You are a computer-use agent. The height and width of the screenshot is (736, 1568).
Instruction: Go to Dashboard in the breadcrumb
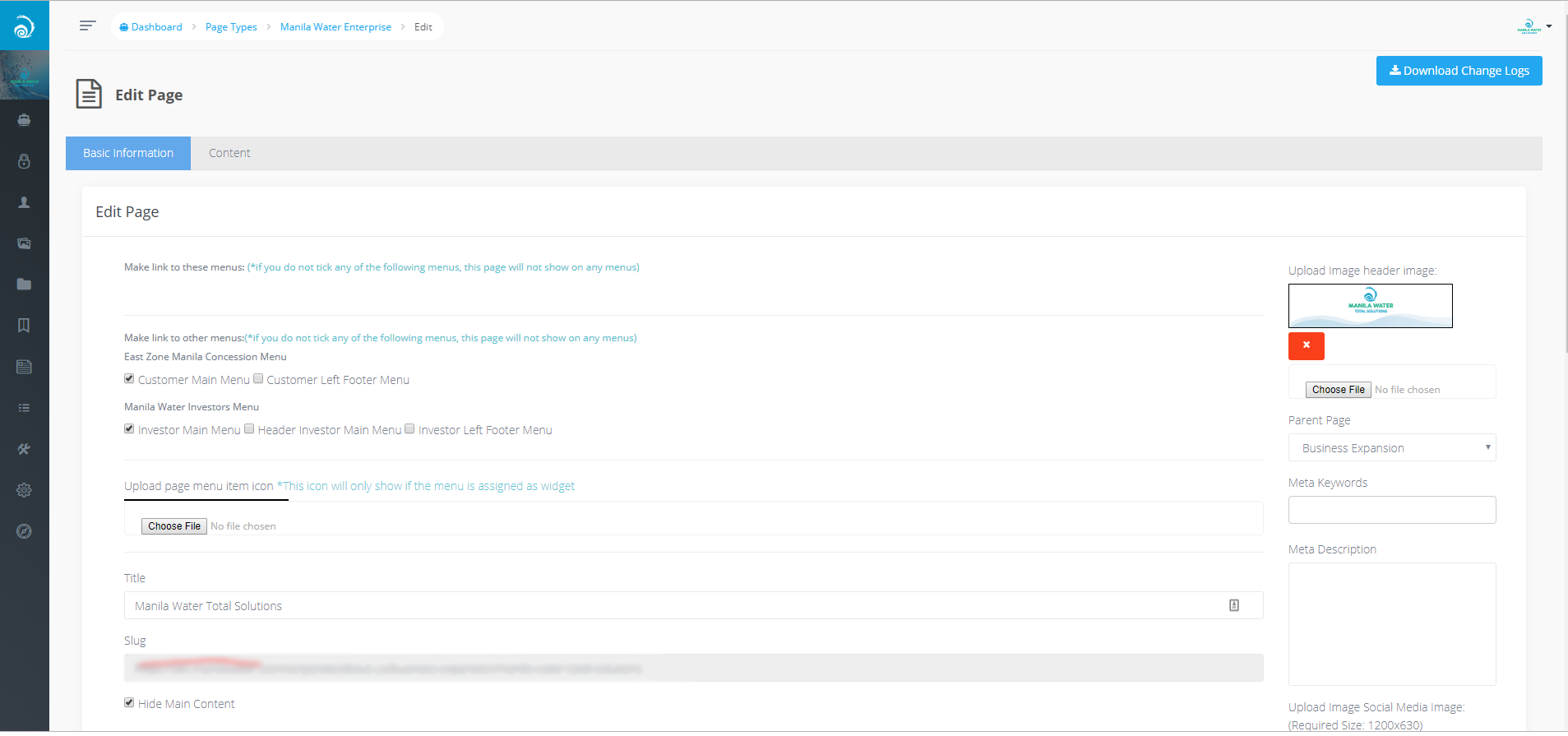click(151, 27)
